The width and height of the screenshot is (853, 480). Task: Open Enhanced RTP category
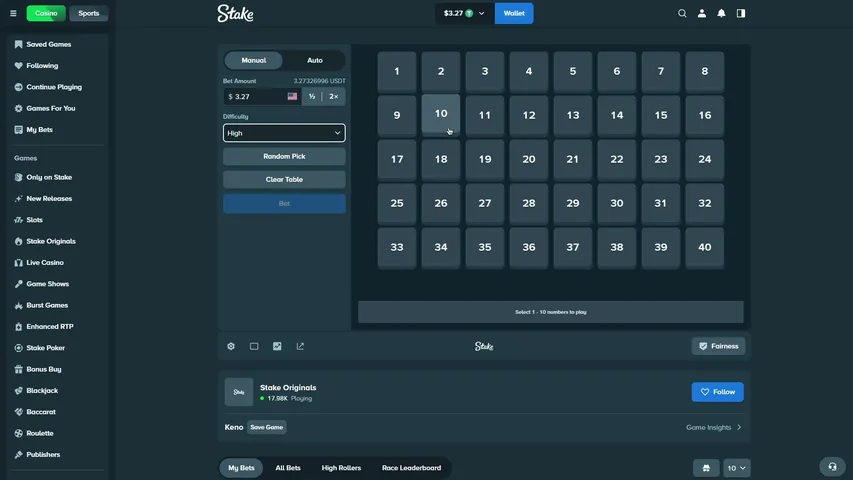pos(50,327)
